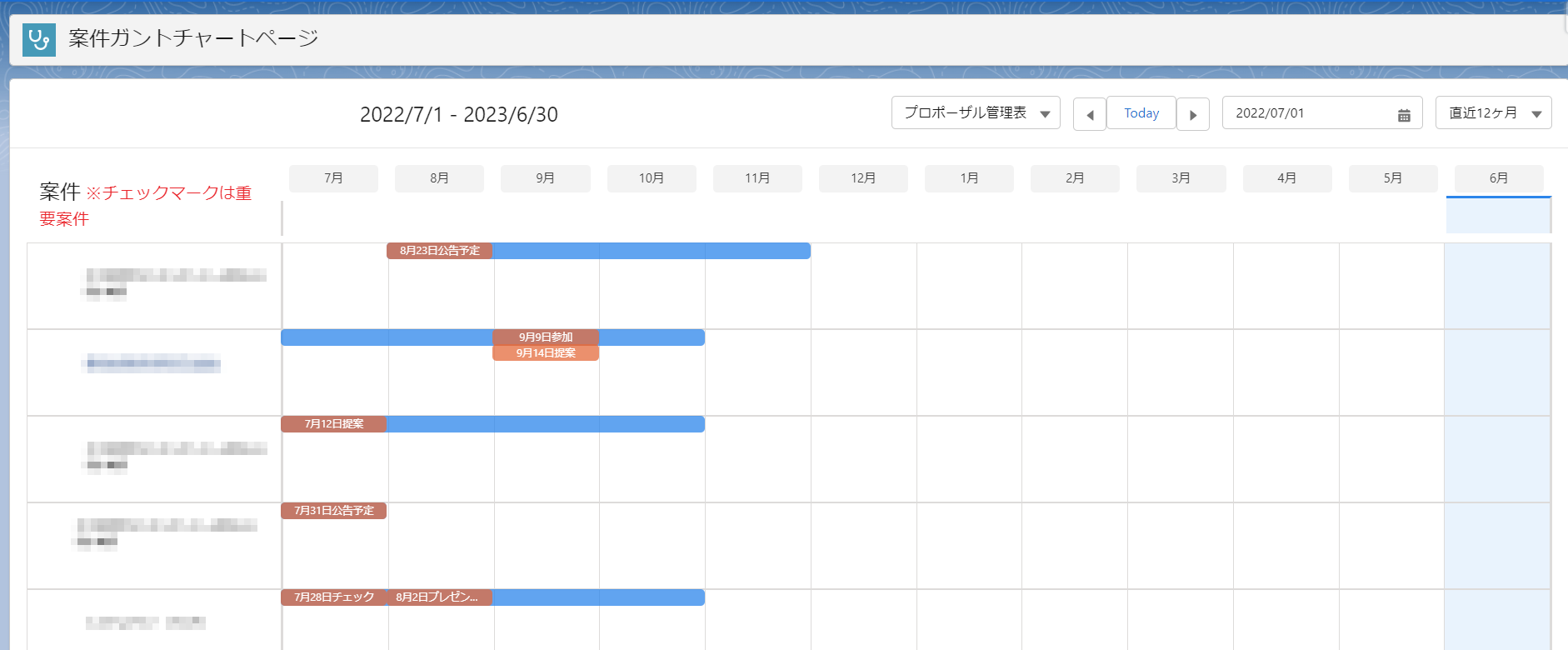Select the 6月 month header
This screenshot has height=650, width=1568.
click(1498, 178)
